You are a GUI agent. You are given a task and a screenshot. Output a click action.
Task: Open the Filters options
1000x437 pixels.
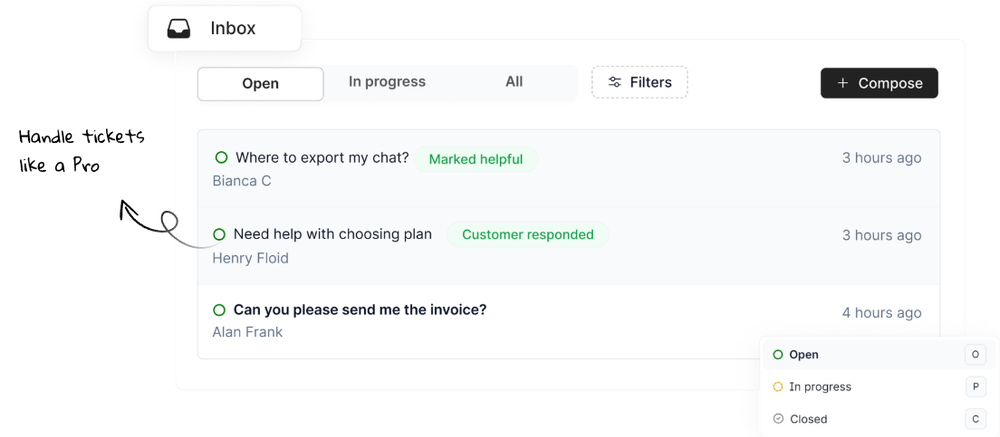(x=640, y=83)
